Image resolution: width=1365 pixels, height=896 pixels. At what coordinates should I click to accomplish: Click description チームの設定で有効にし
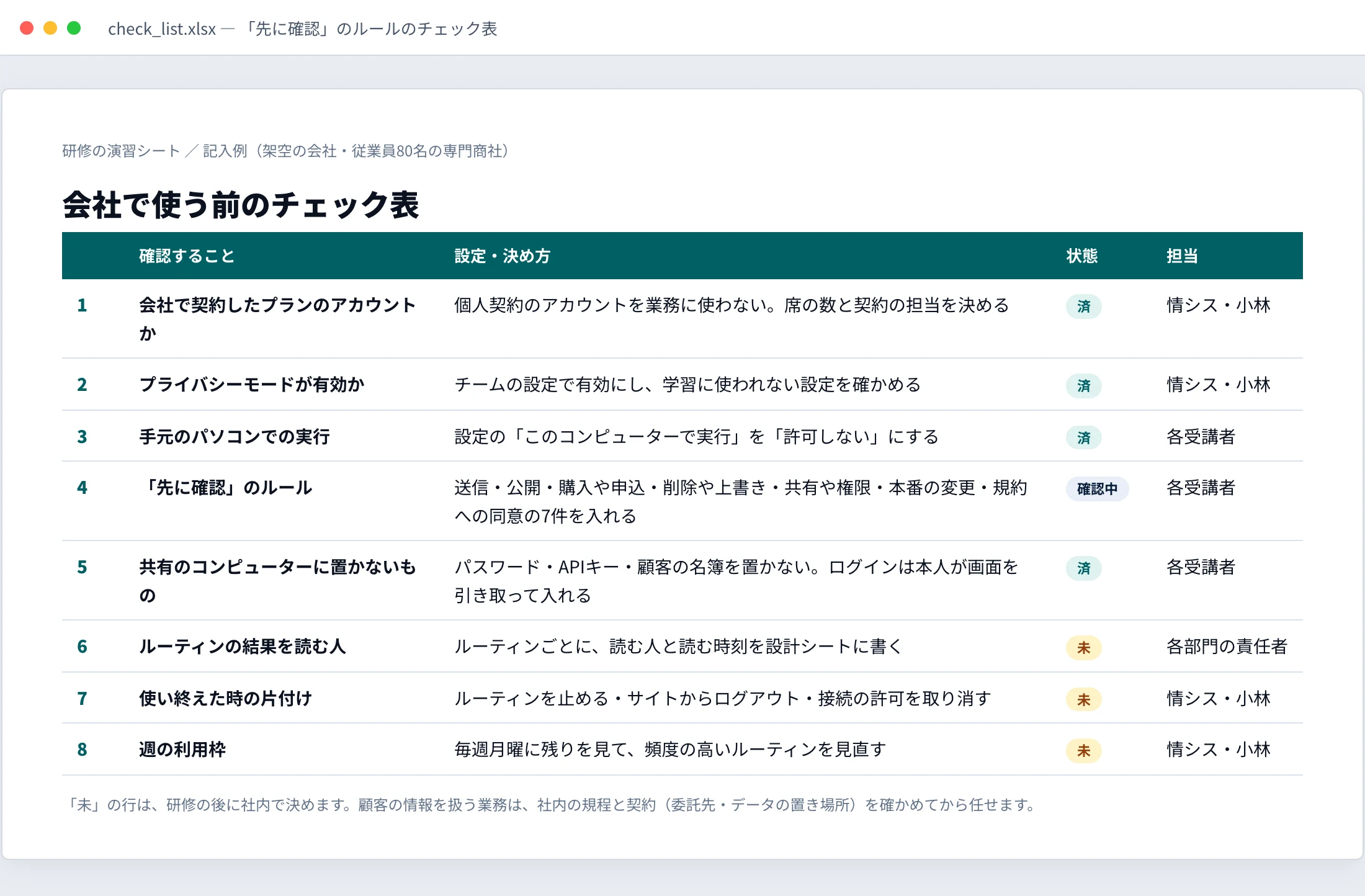687,385
